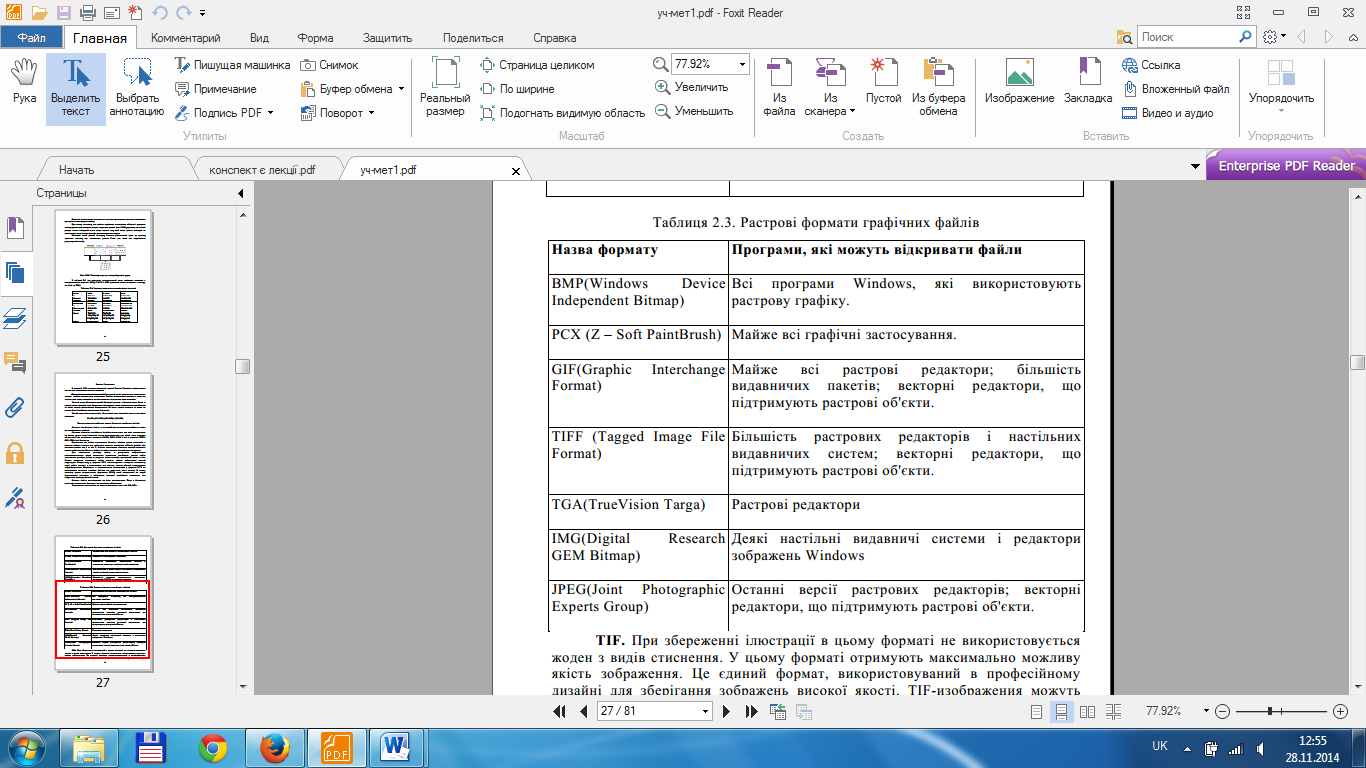
Task: Activate the Выделить текст tool
Action: coord(76,89)
